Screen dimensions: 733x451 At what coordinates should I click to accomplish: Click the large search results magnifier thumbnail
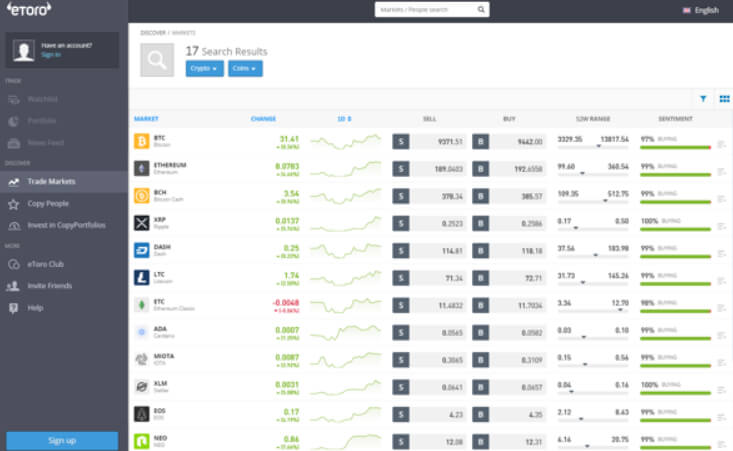tap(157, 60)
